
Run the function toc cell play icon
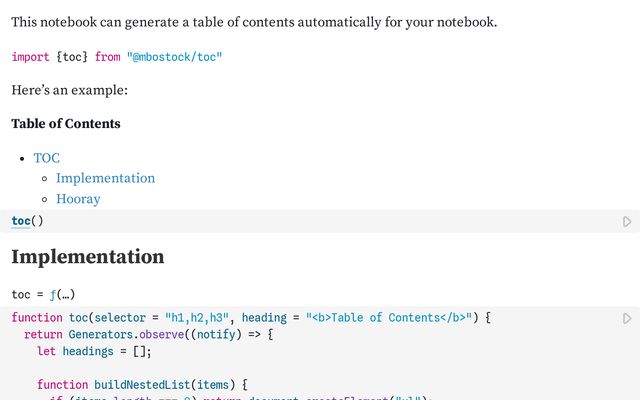[x=627, y=318]
